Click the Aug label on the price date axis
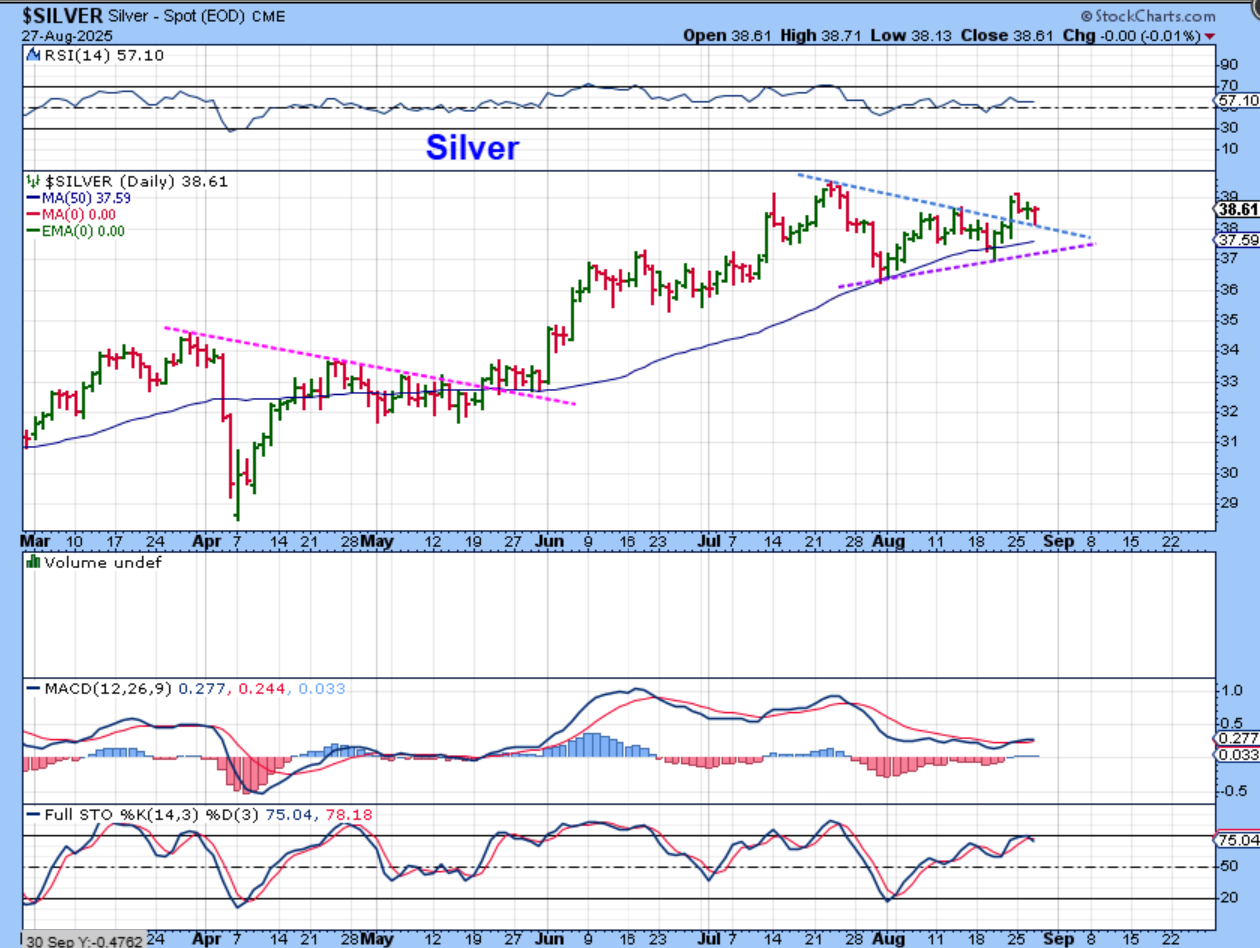The image size is (1260, 948). point(888,541)
